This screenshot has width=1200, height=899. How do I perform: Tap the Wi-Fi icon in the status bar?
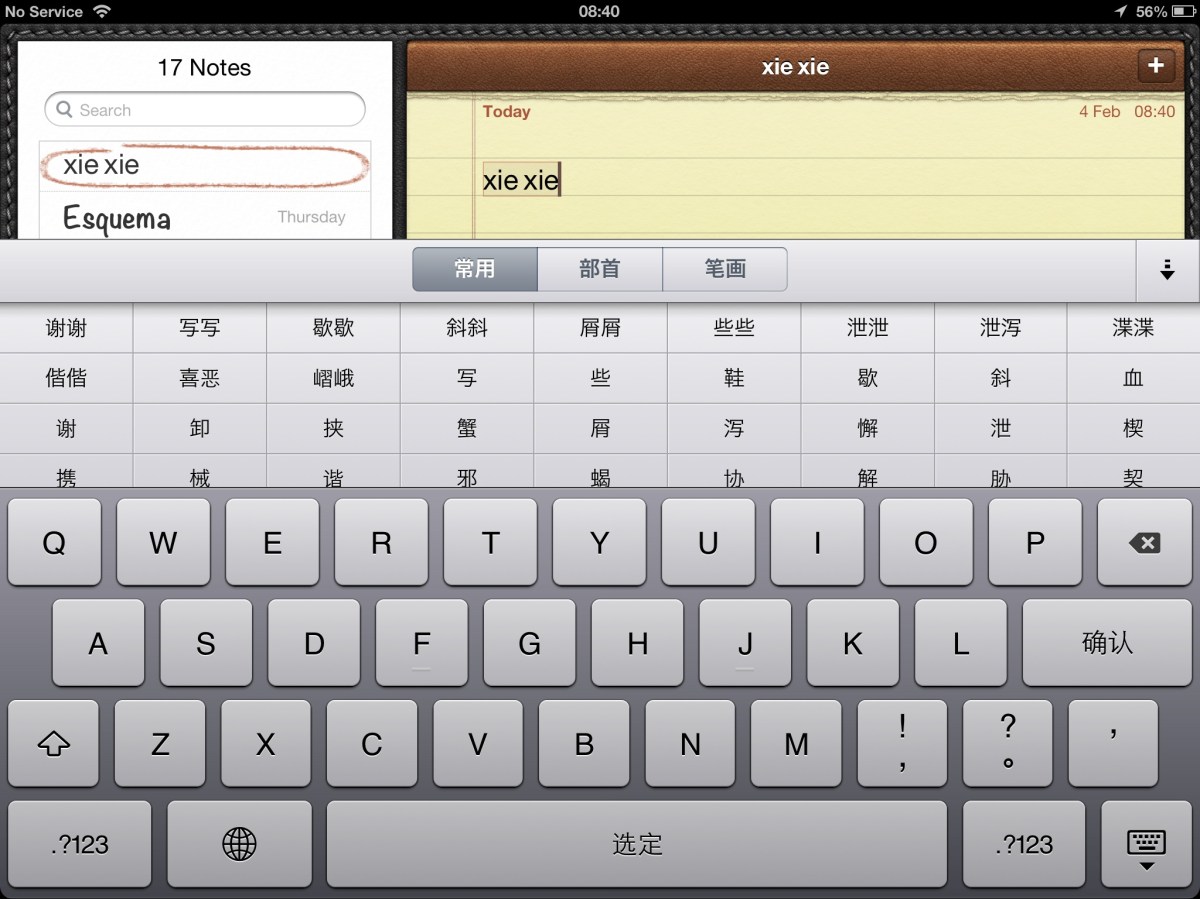click(x=101, y=12)
